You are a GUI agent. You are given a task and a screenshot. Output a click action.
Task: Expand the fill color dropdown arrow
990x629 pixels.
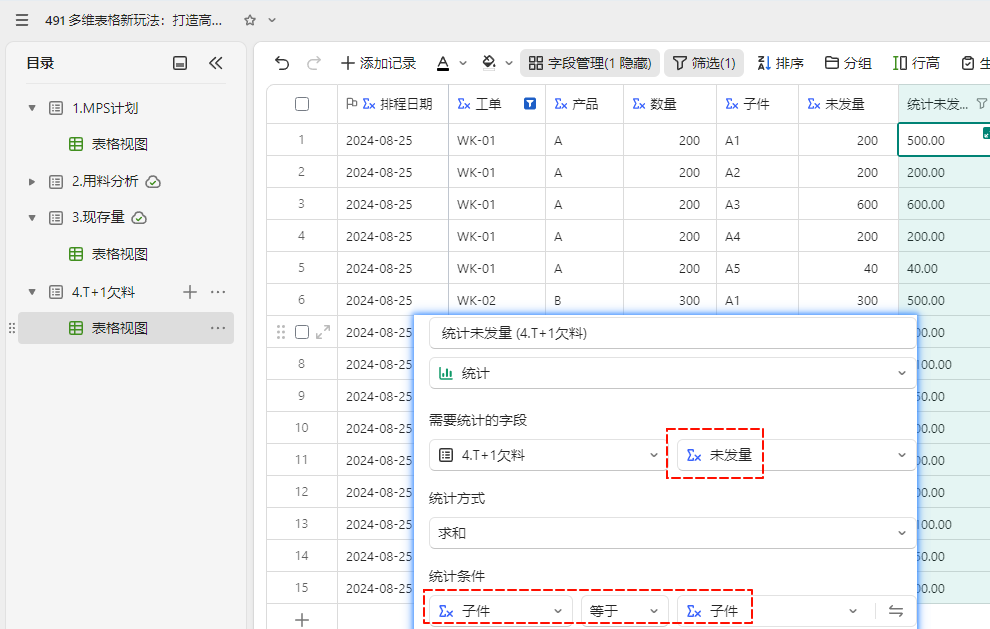[509, 63]
